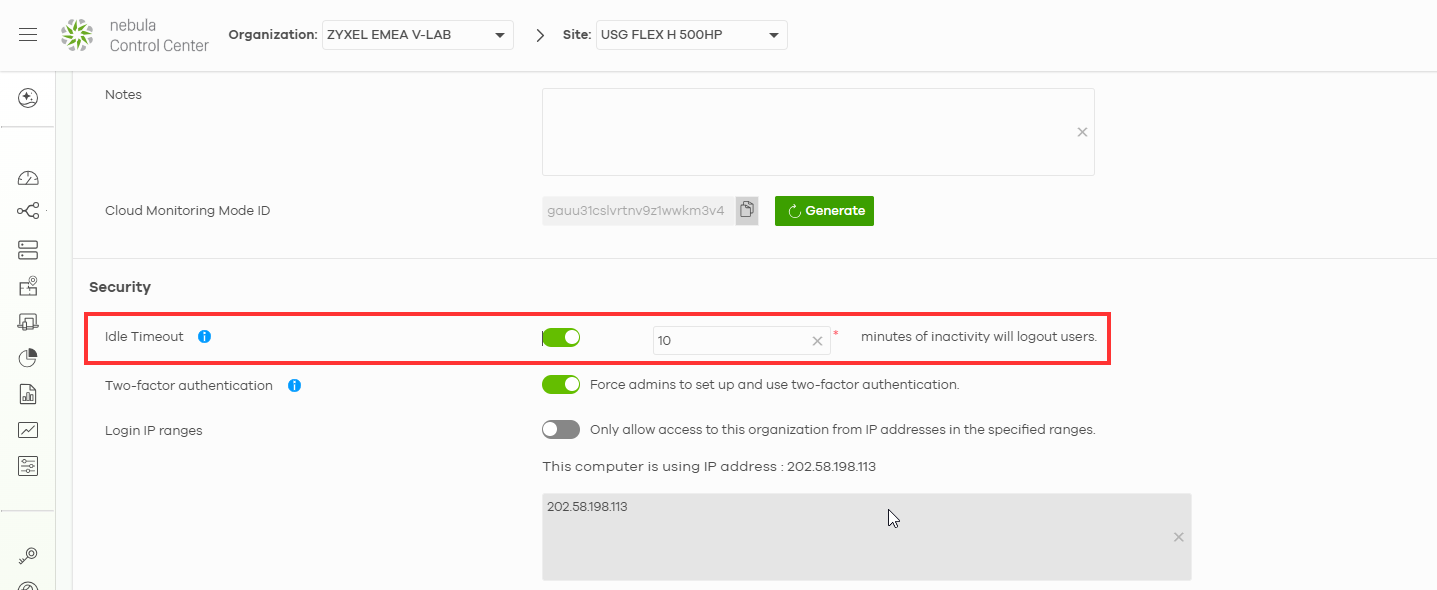Viewport: 1437px width, 590px height.
Task: Click the 'Cloud Monitoring Mode ID' label
Action: 188,211
